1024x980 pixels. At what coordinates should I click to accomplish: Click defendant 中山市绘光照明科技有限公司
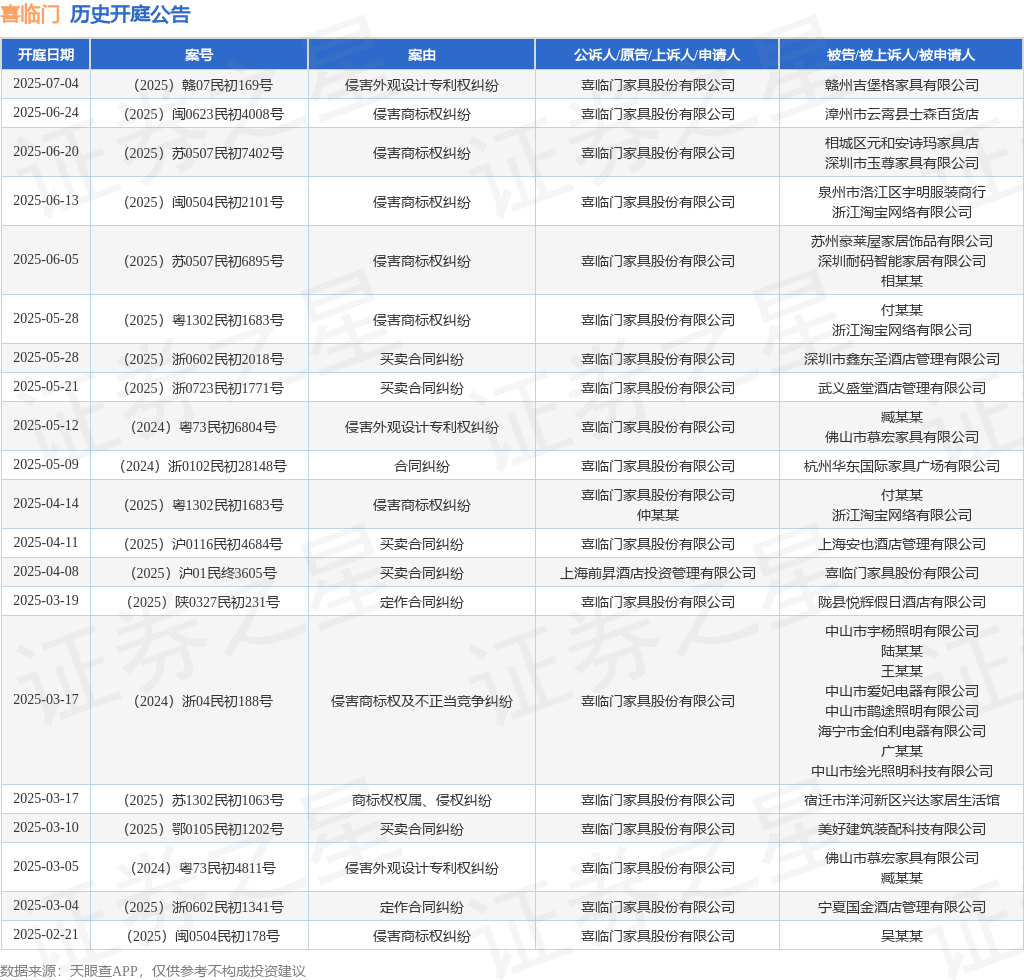(x=902, y=771)
